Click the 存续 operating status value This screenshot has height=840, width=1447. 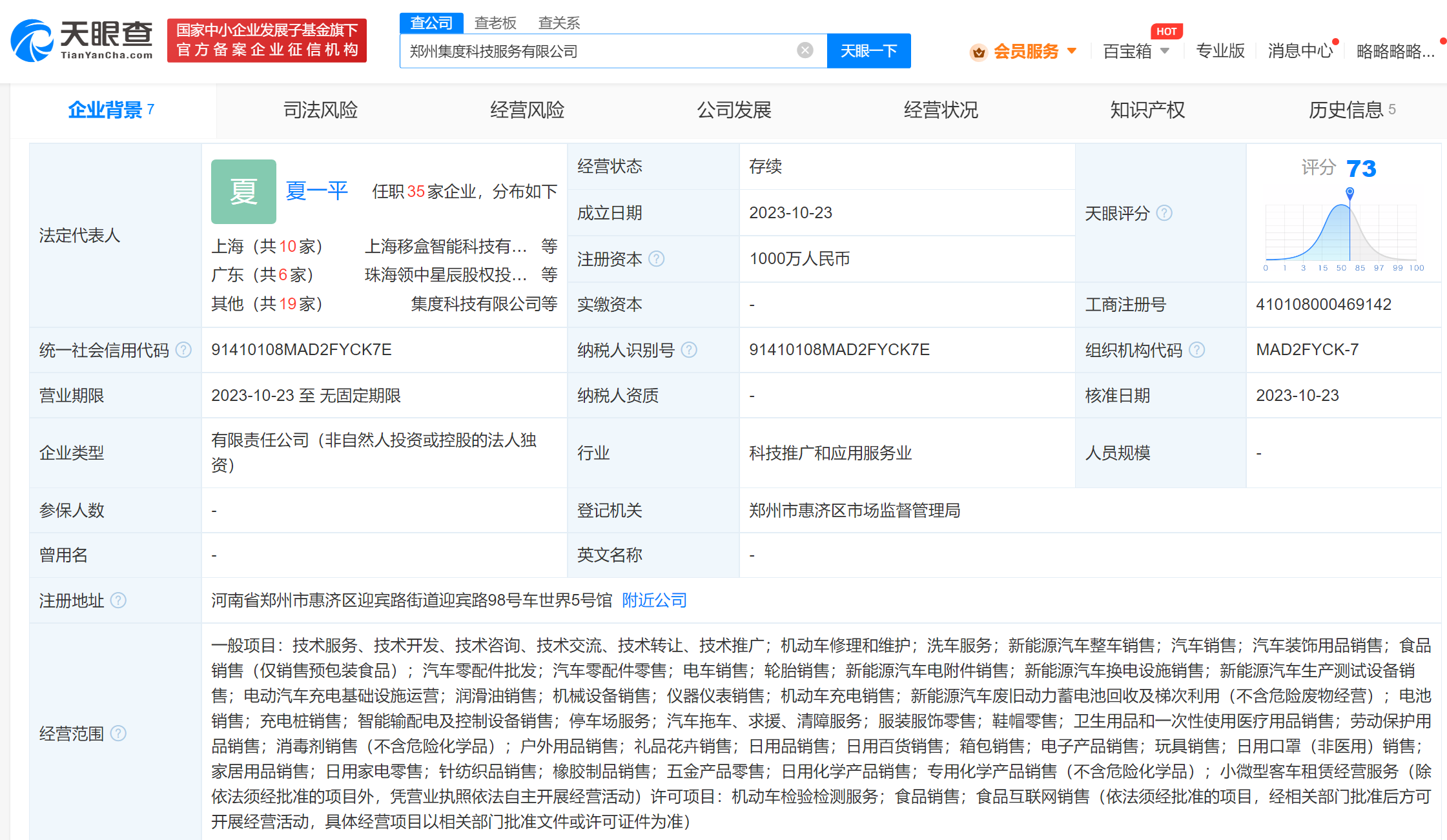[765, 167]
